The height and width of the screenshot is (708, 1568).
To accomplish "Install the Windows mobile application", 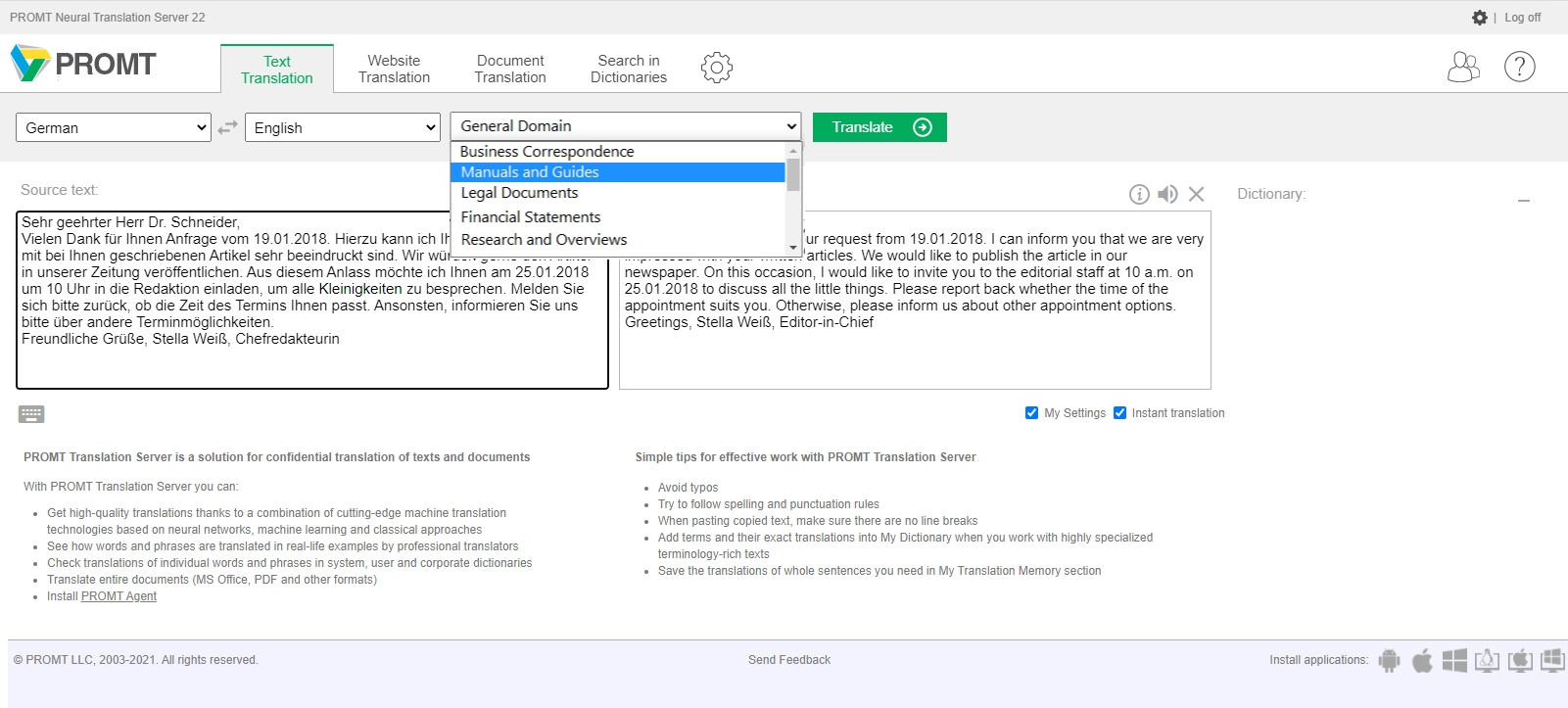I will point(1454,661).
